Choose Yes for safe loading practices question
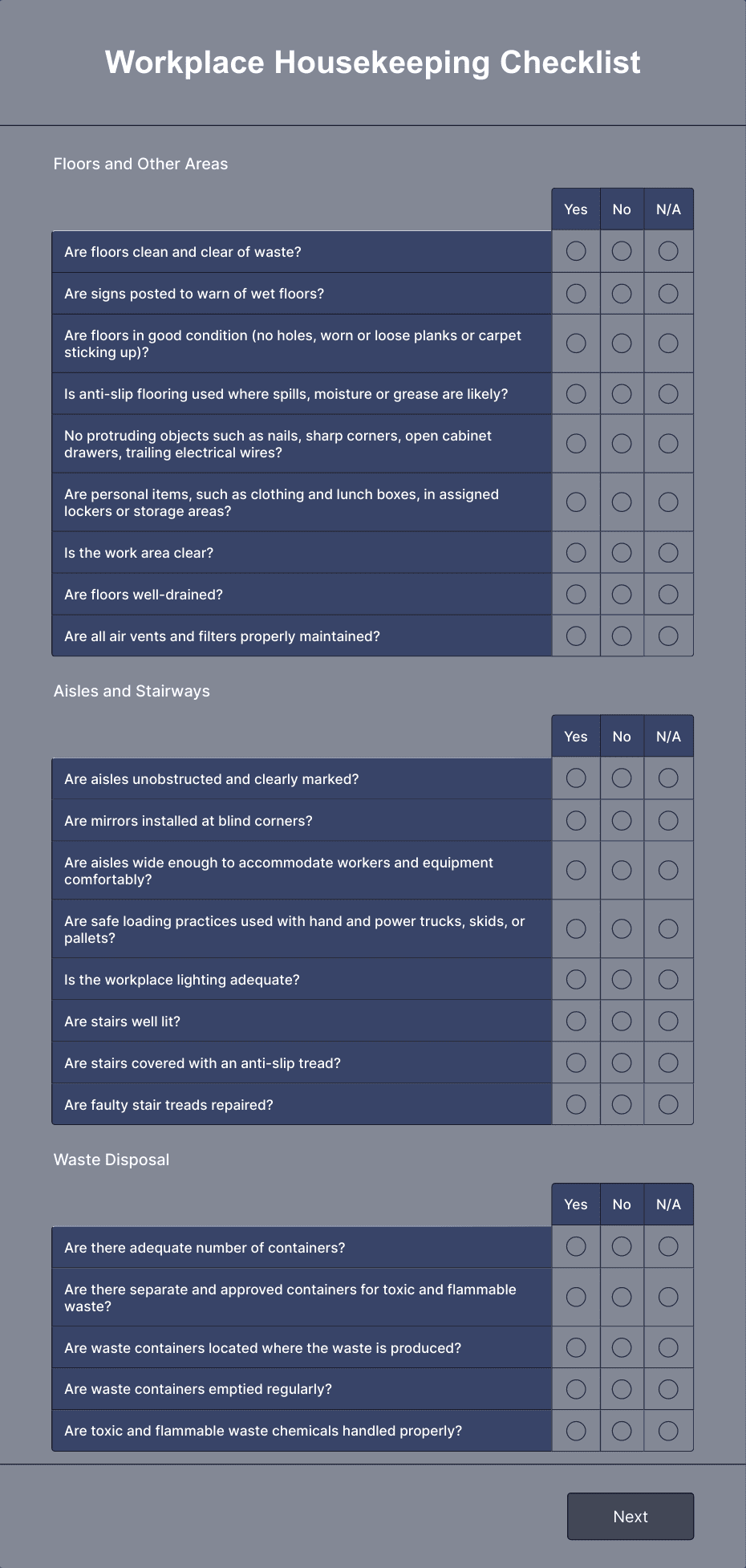Screen dimensions: 746x1568 (575, 928)
